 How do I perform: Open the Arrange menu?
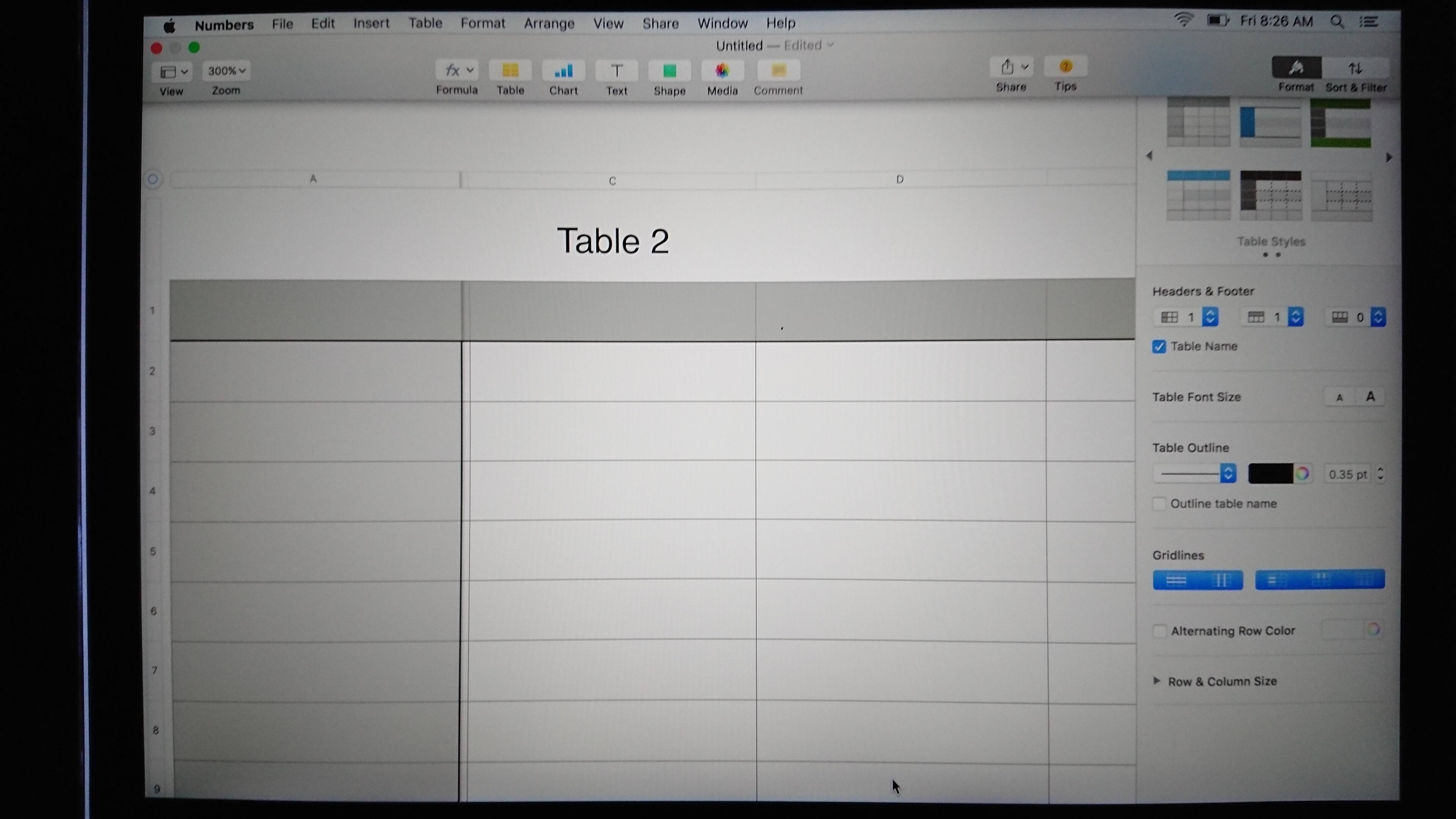[549, 24]
